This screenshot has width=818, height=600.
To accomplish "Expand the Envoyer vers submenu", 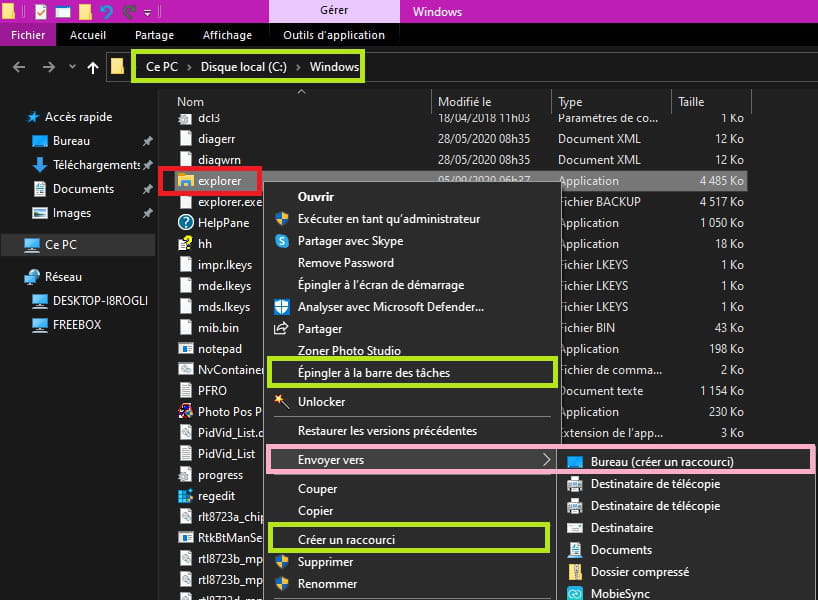I will (x=411, y=460).
